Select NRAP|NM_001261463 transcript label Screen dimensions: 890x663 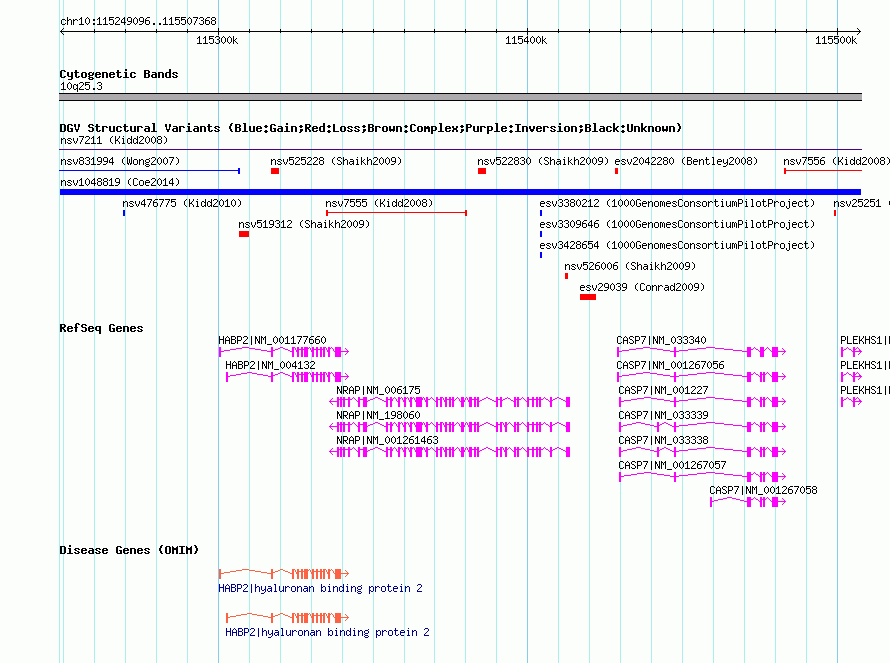click(387, 440)
